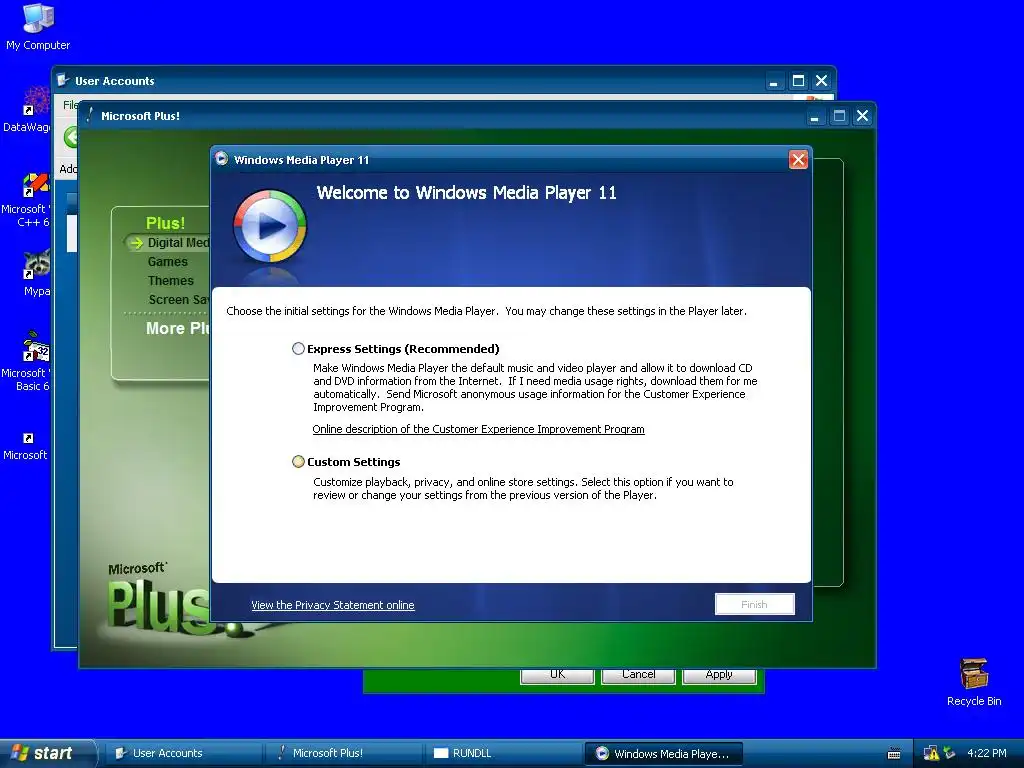Maximize the Microsoft Plus! window

839,116
